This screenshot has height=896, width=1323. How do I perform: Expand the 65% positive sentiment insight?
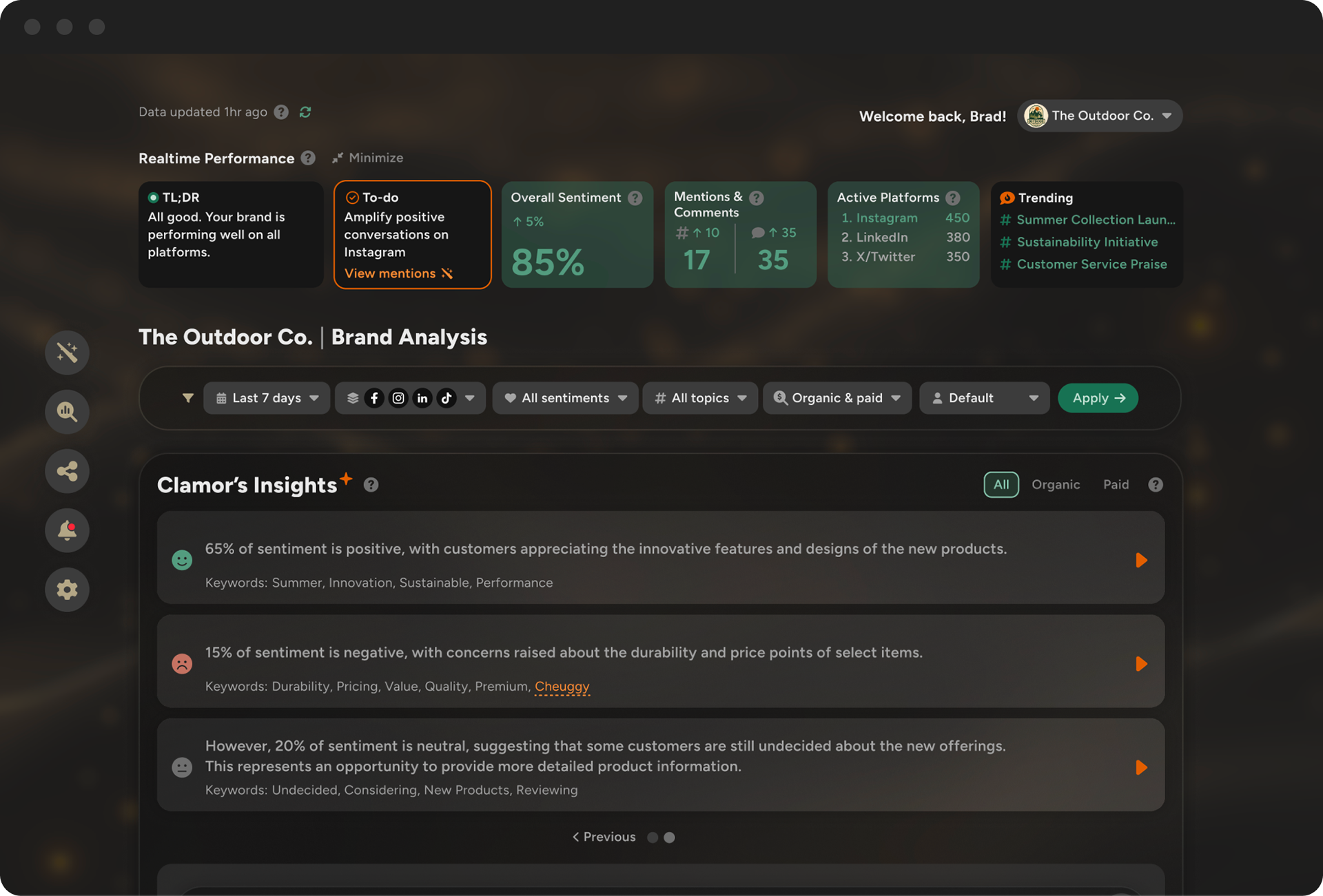1141,560
